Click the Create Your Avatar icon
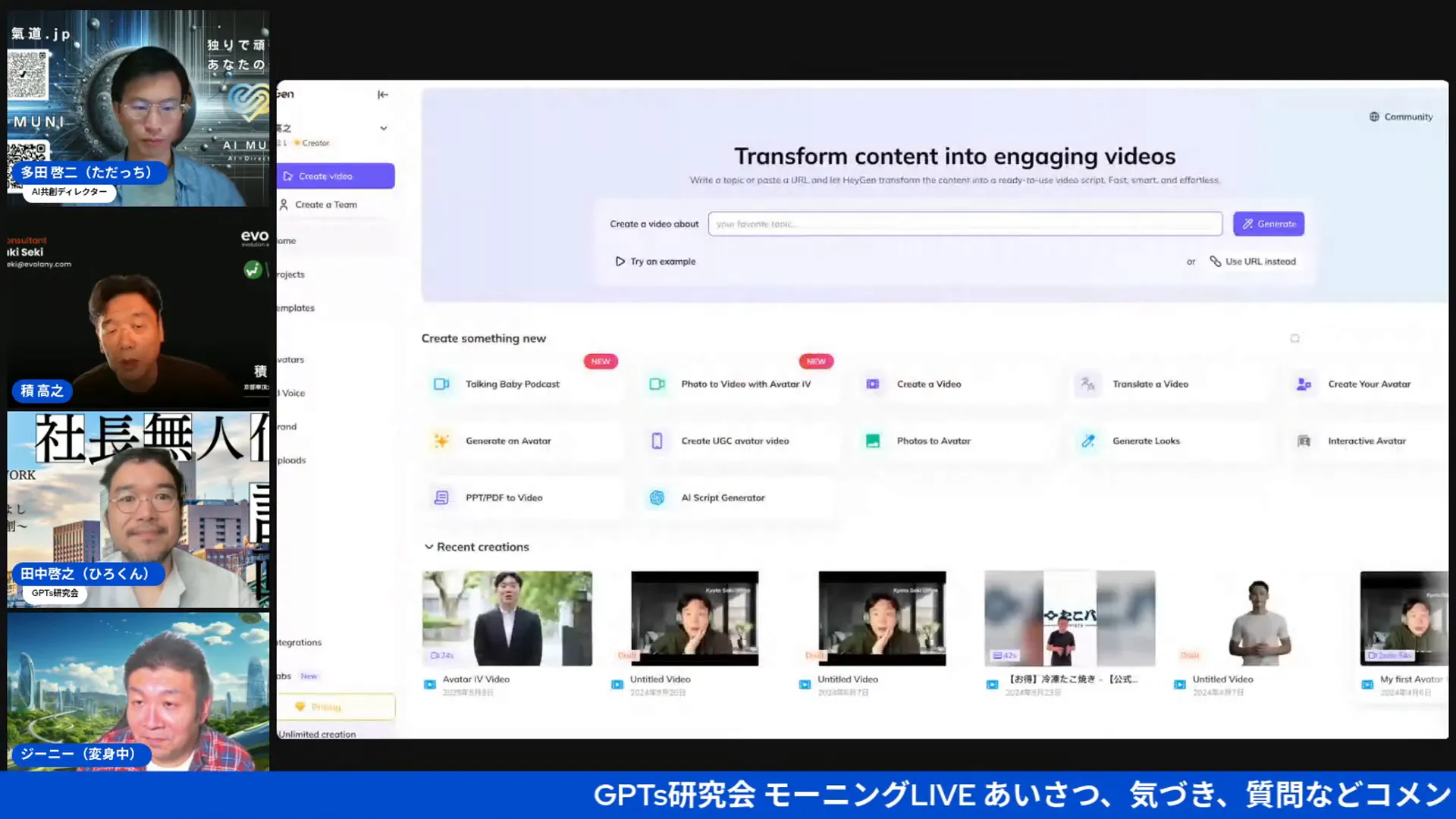The height and width of the screenshot is (819, 1456). 1304,384
